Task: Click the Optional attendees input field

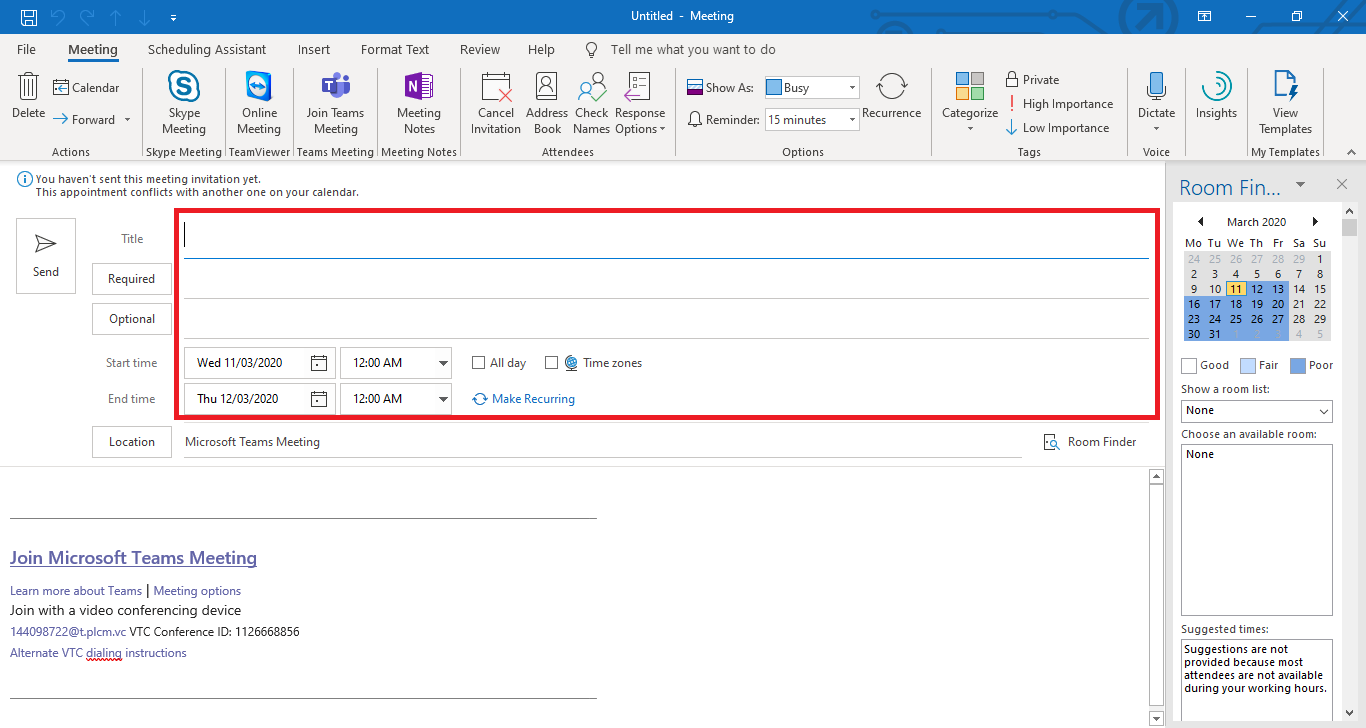Action: point(666,320)
